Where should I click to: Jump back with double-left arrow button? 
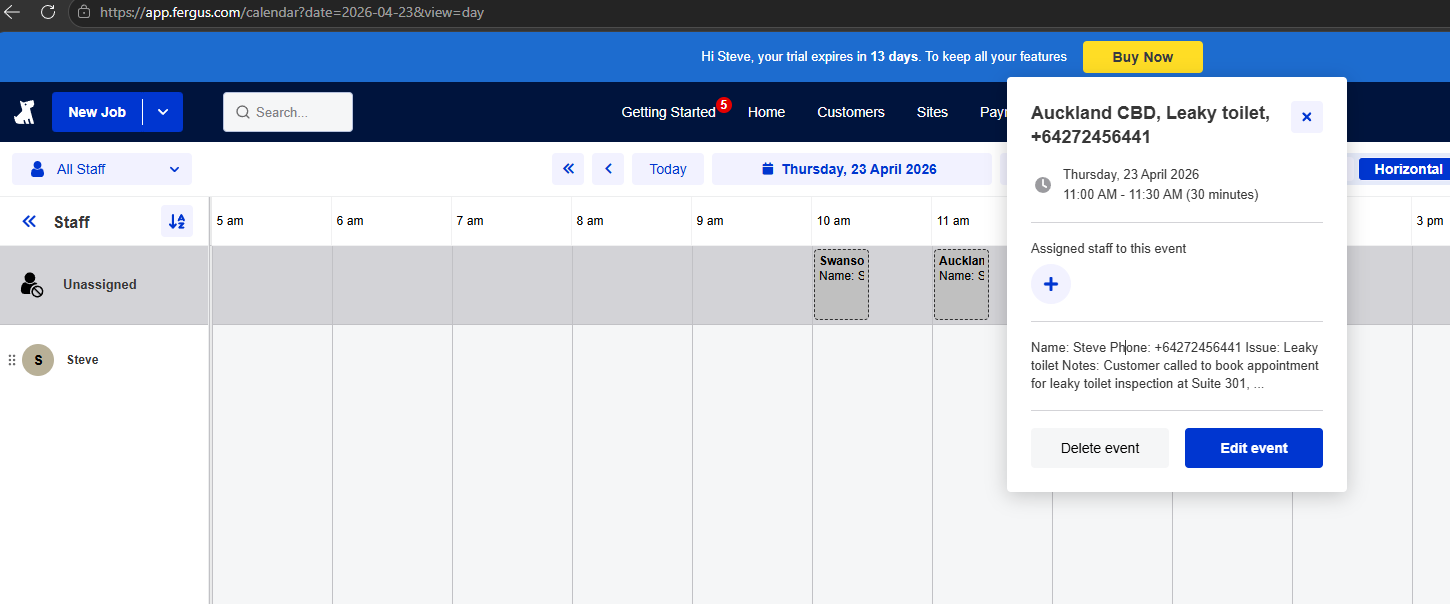(x=567, y=169)
